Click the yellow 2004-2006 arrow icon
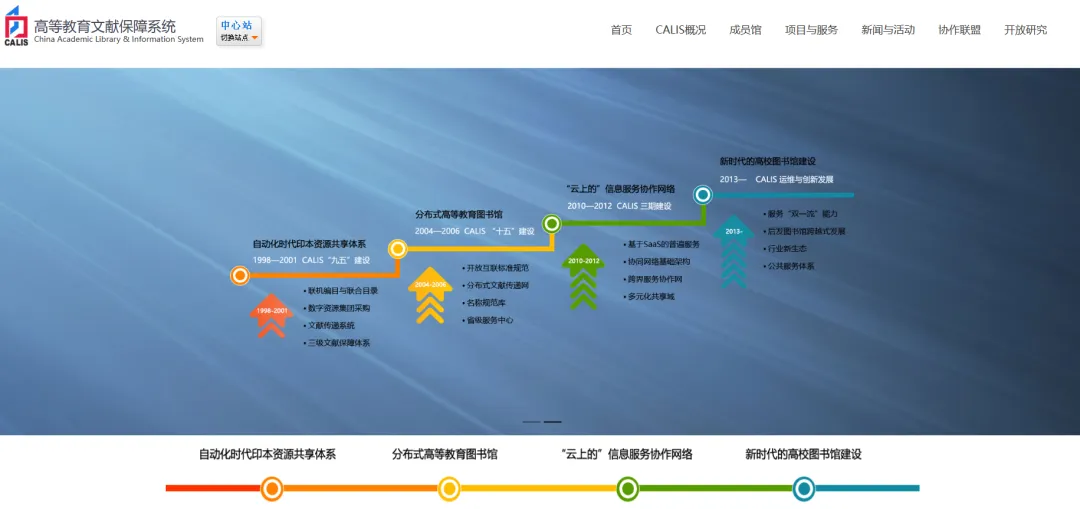Viewport: 1080px width, 509px height. [x=430, y=294]
